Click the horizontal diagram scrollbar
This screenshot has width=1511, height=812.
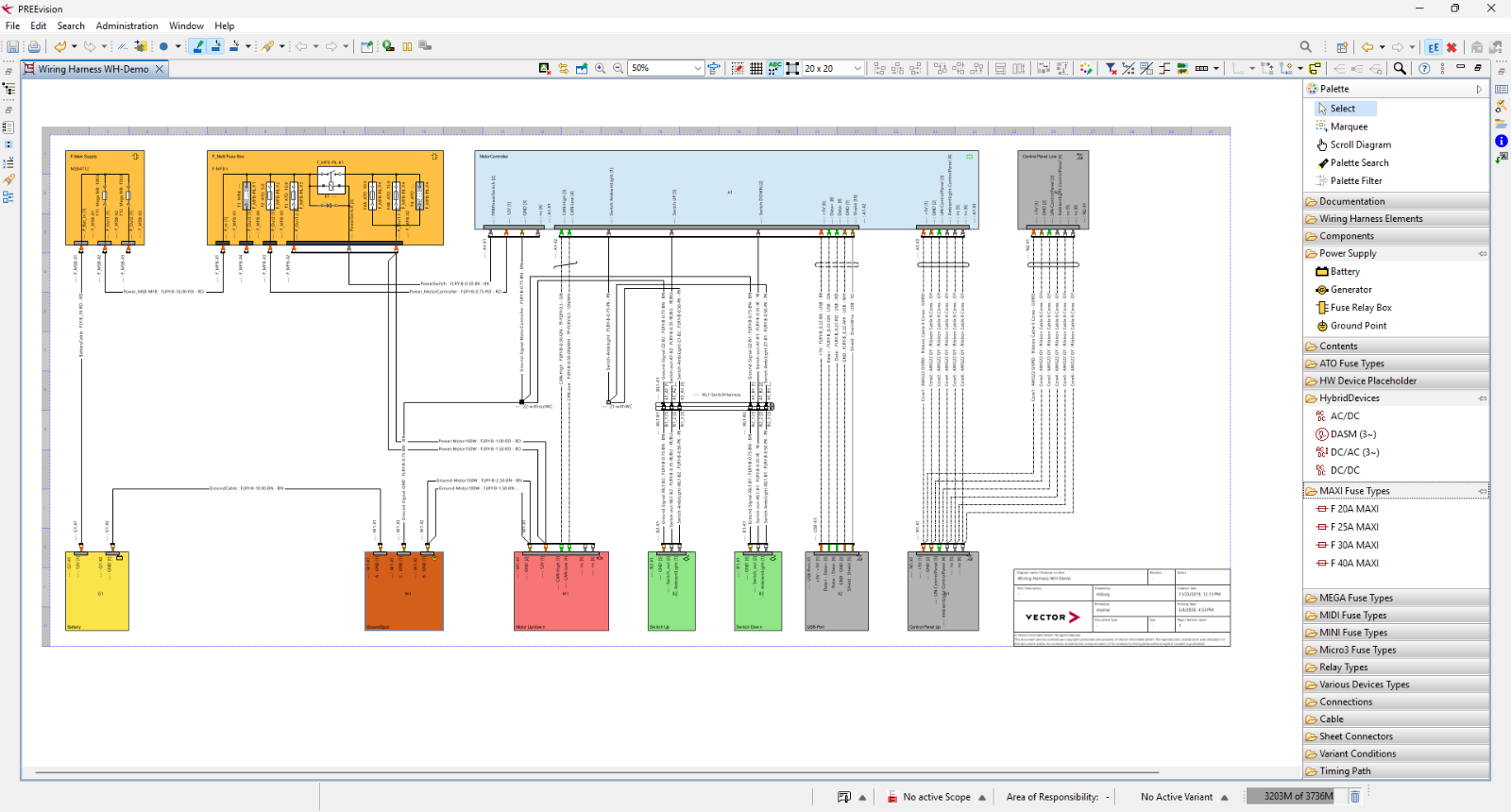(x=597, y=772)
